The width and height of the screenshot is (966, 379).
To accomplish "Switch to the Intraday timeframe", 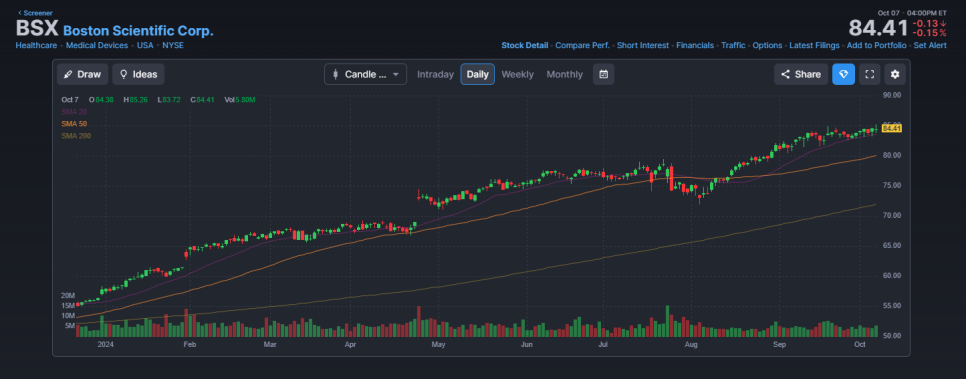I will [435, 75].
